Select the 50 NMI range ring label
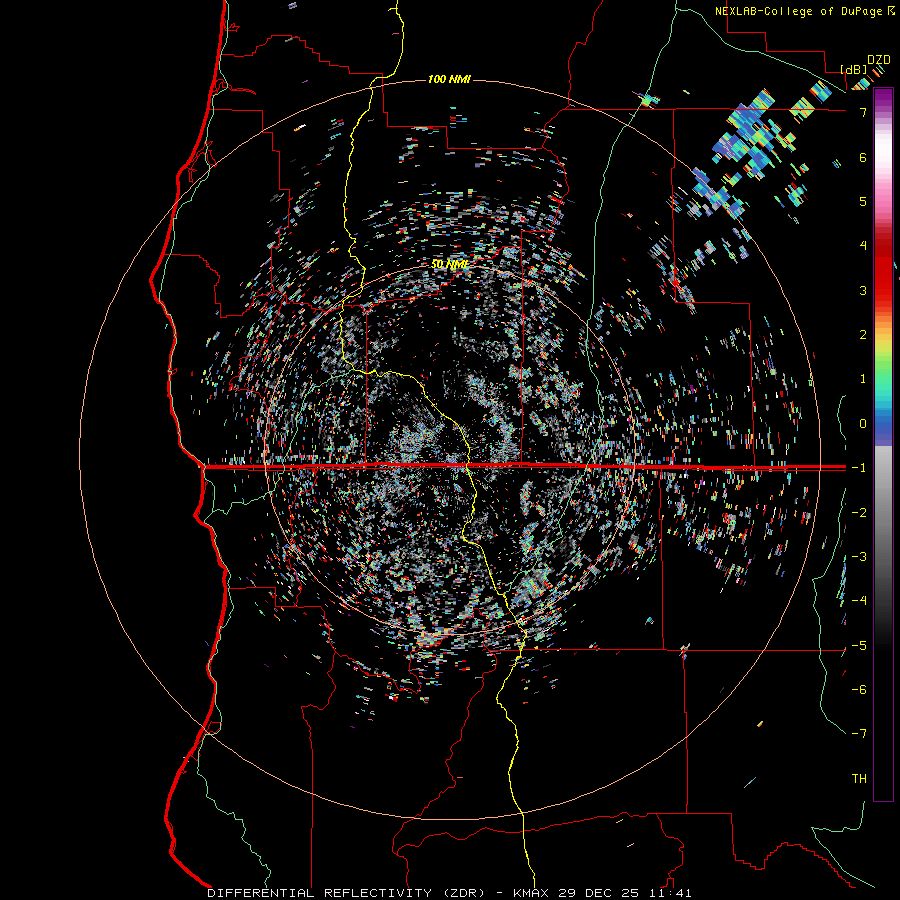900x900 pixels. pyautogui.click(x=449, y=264)
